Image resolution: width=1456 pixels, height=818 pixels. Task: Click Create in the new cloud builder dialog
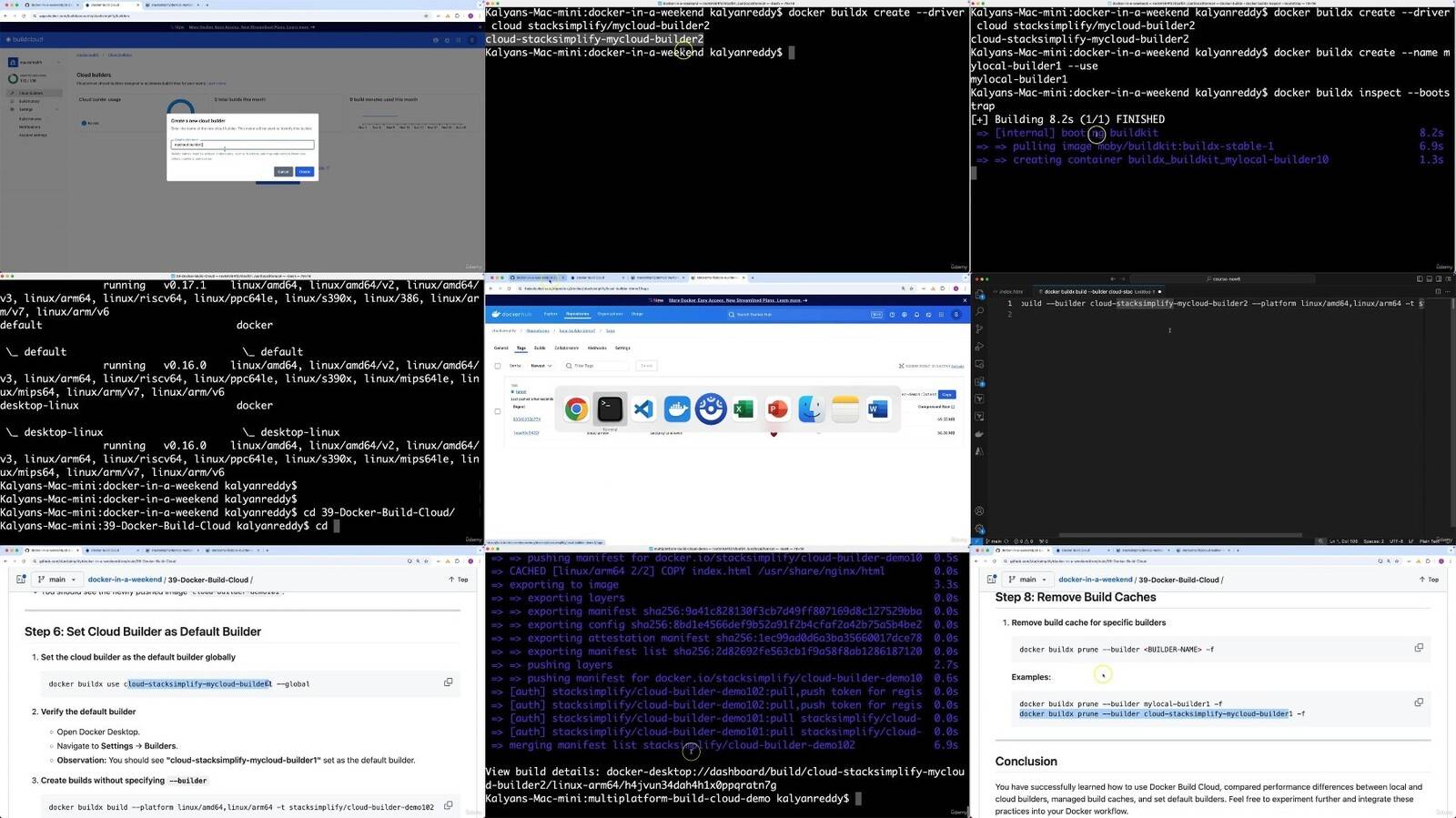(x=305, y=171)
